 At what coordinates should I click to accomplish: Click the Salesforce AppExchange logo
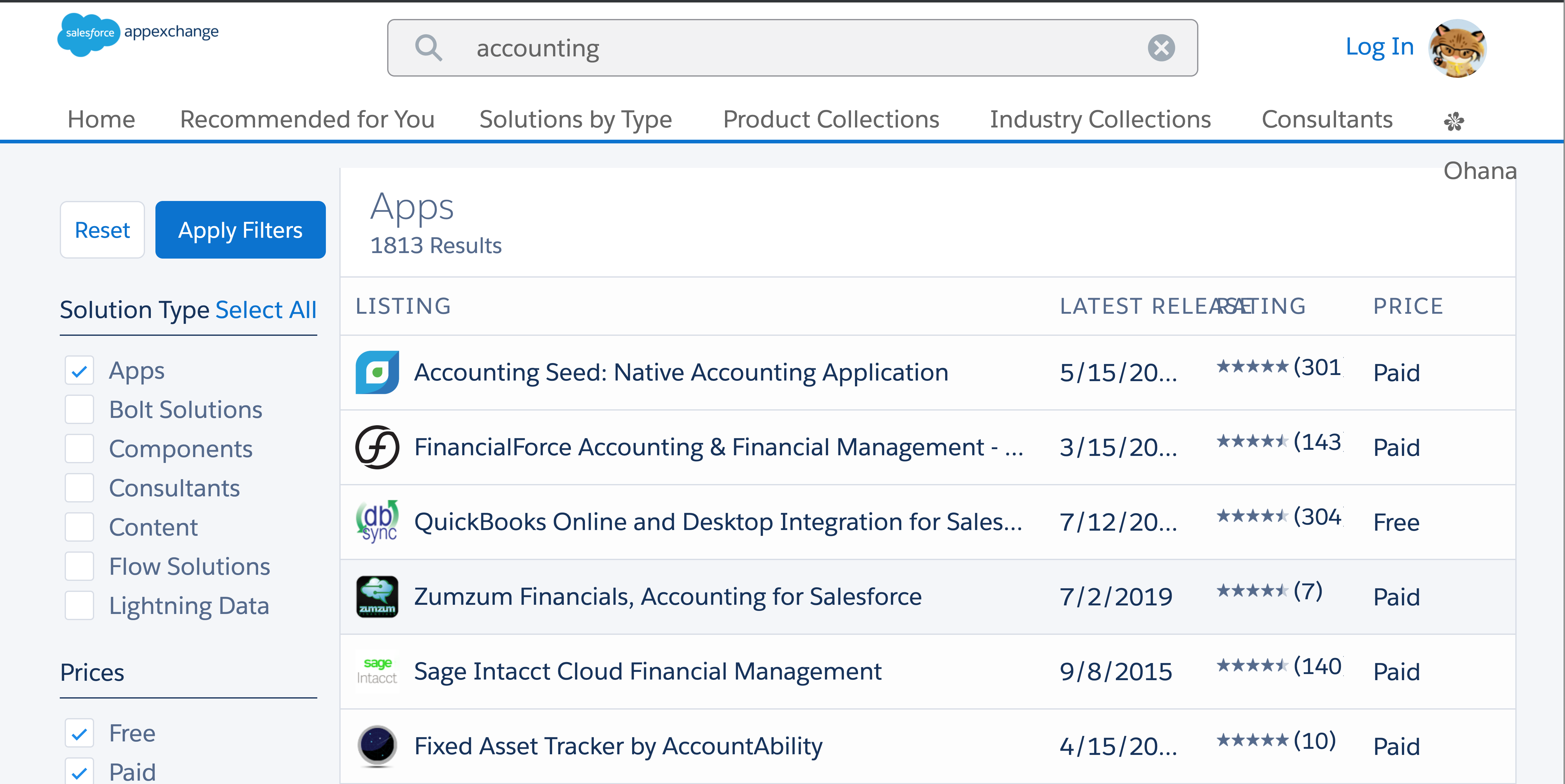(x=138, y=34)
